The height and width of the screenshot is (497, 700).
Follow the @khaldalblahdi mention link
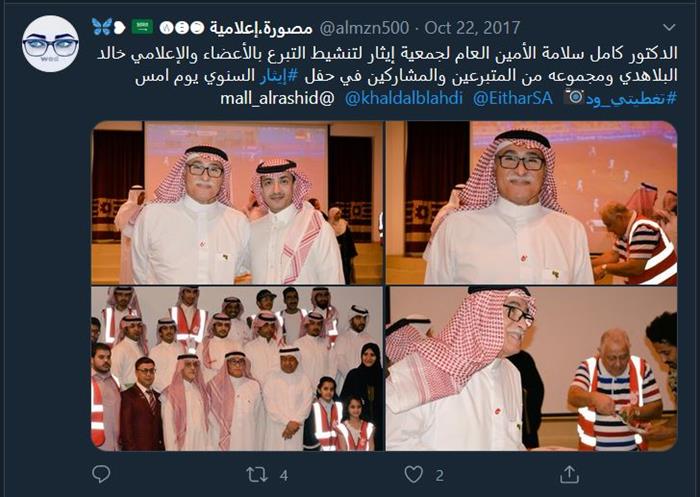click(404, 98)
